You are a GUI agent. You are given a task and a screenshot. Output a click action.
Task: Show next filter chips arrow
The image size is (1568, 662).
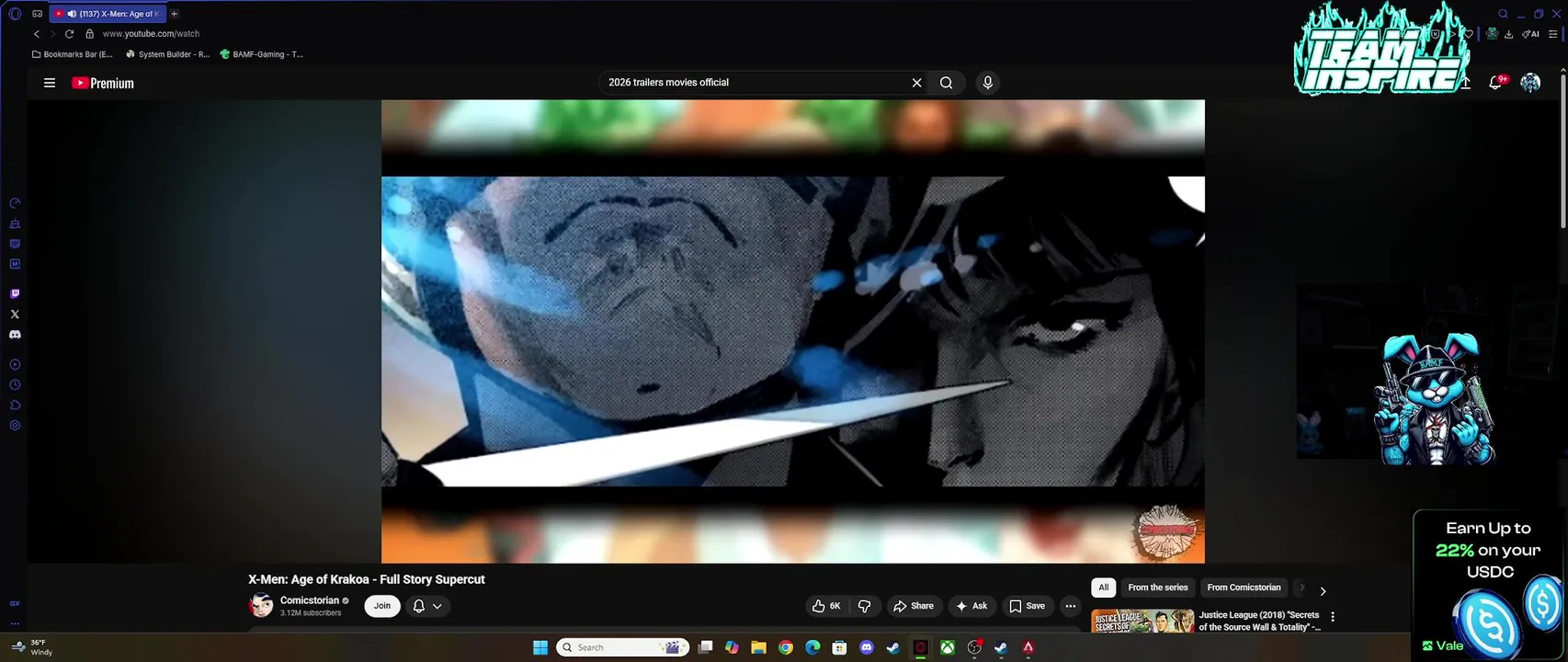tap(1323, 591)
